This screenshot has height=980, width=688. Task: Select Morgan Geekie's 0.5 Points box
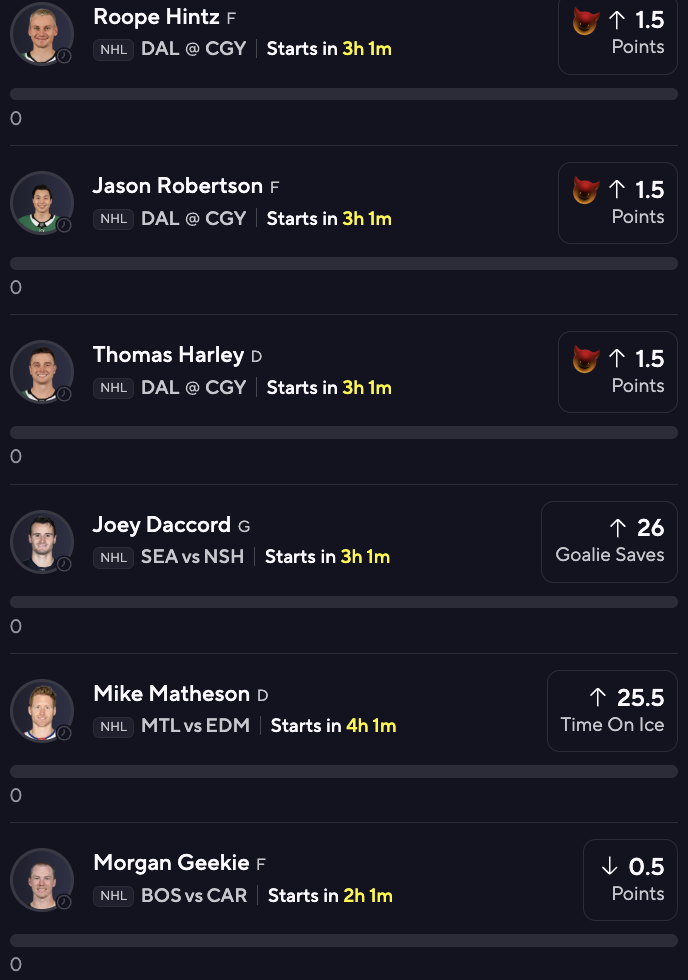point(631,880)
